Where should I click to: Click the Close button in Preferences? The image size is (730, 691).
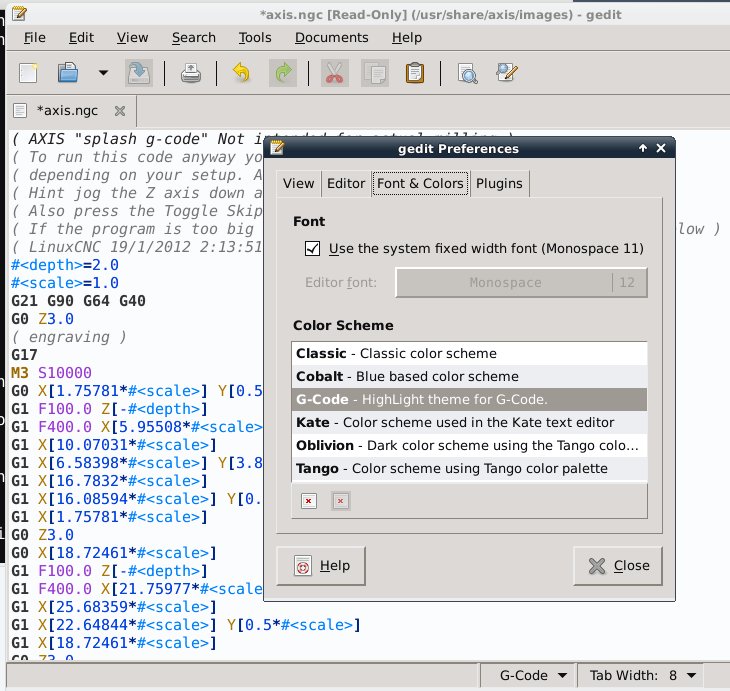click(618, 566)
